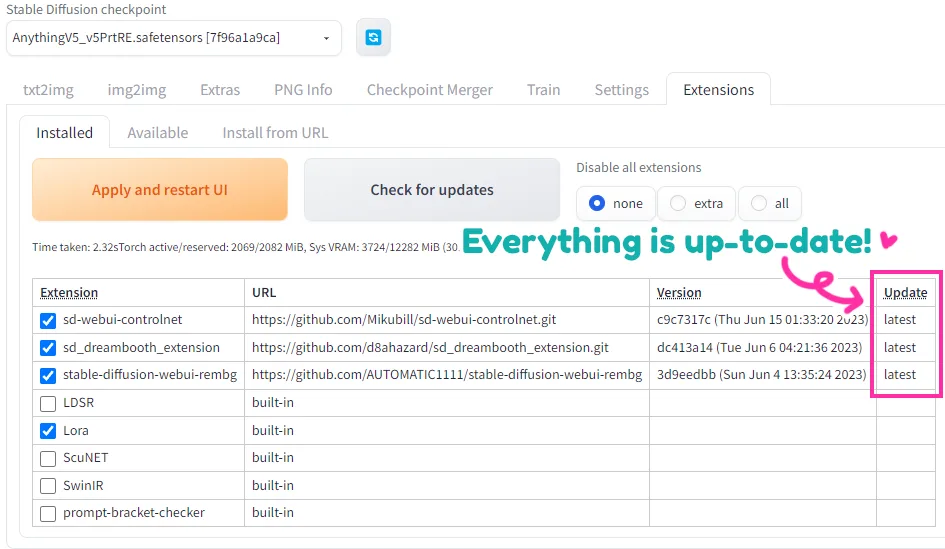The height and width of the screenshot is (549, 945).
Task: Uncheck the sd_dreambooth_extension checkbox
Action: 48,348
